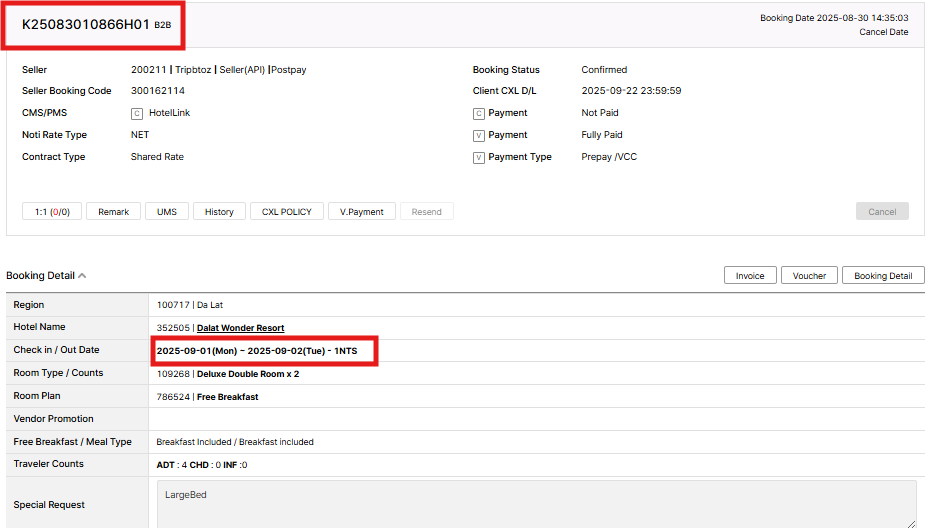Click the Booking Detail button at right
This screenshot has width=933, height=528.
[883, 276]
